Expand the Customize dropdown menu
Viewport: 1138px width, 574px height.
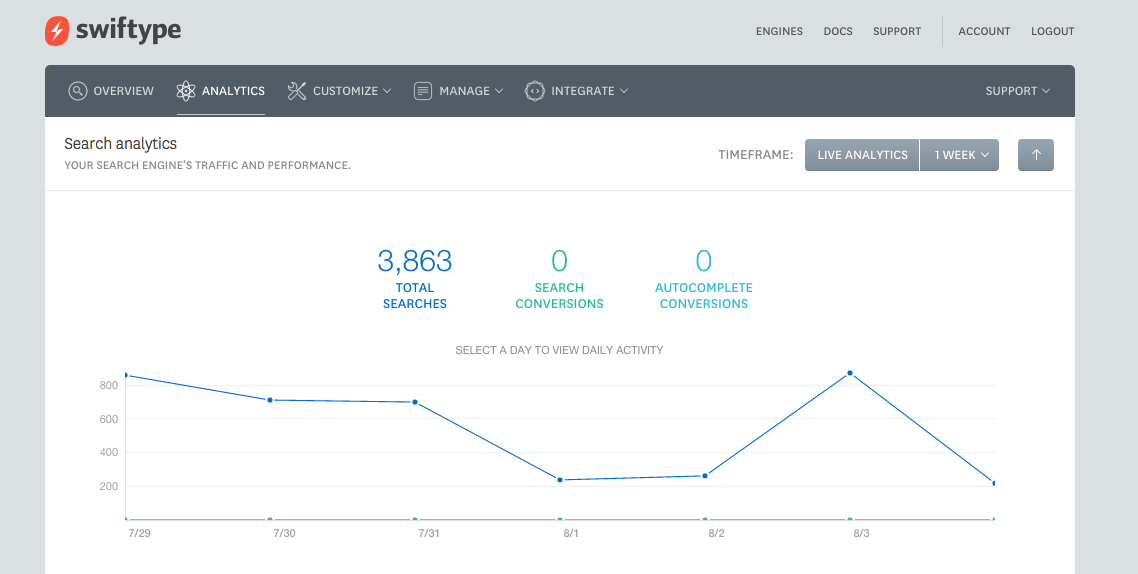pos(339,91)
